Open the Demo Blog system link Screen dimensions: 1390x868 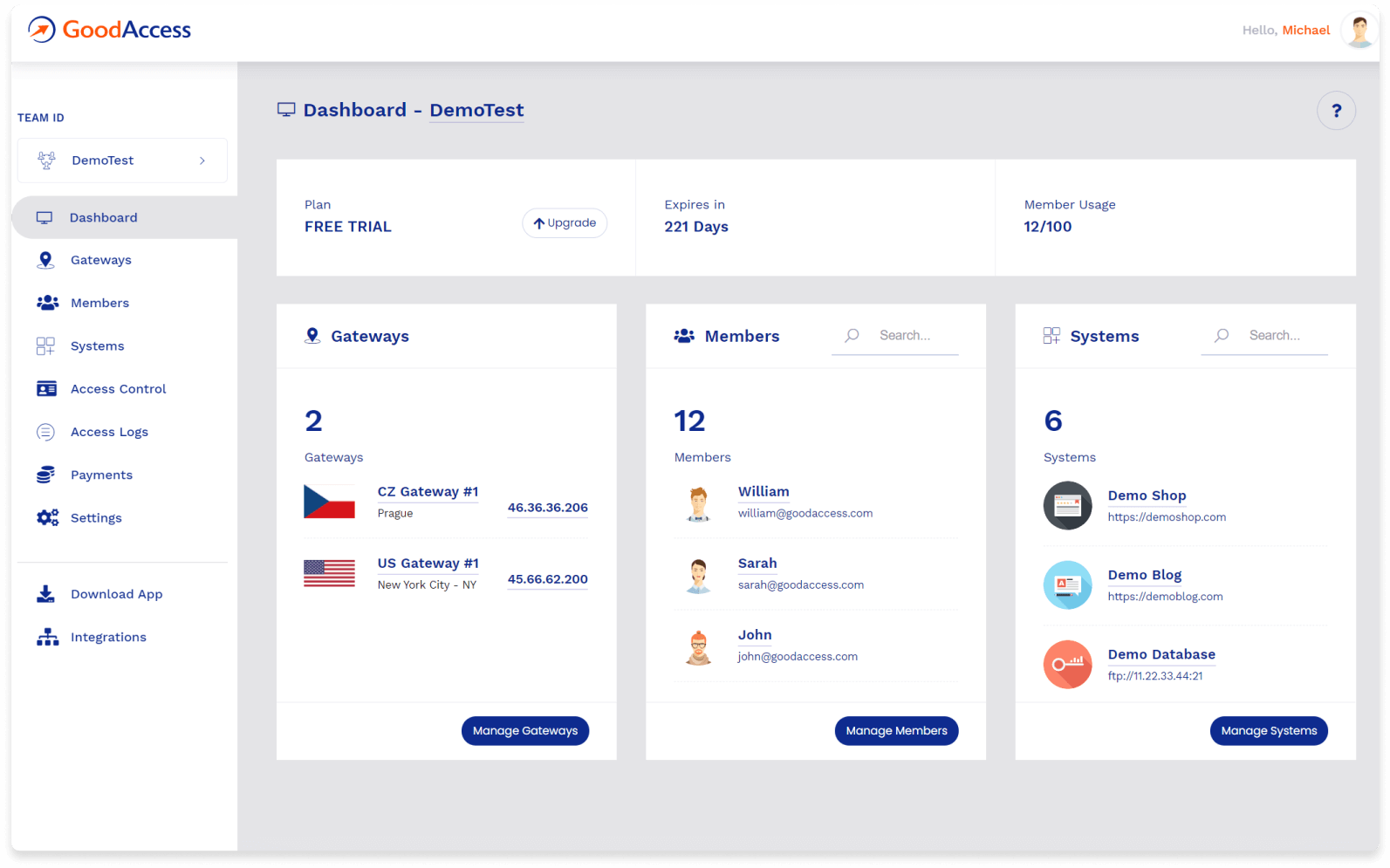click(1145, 575)
